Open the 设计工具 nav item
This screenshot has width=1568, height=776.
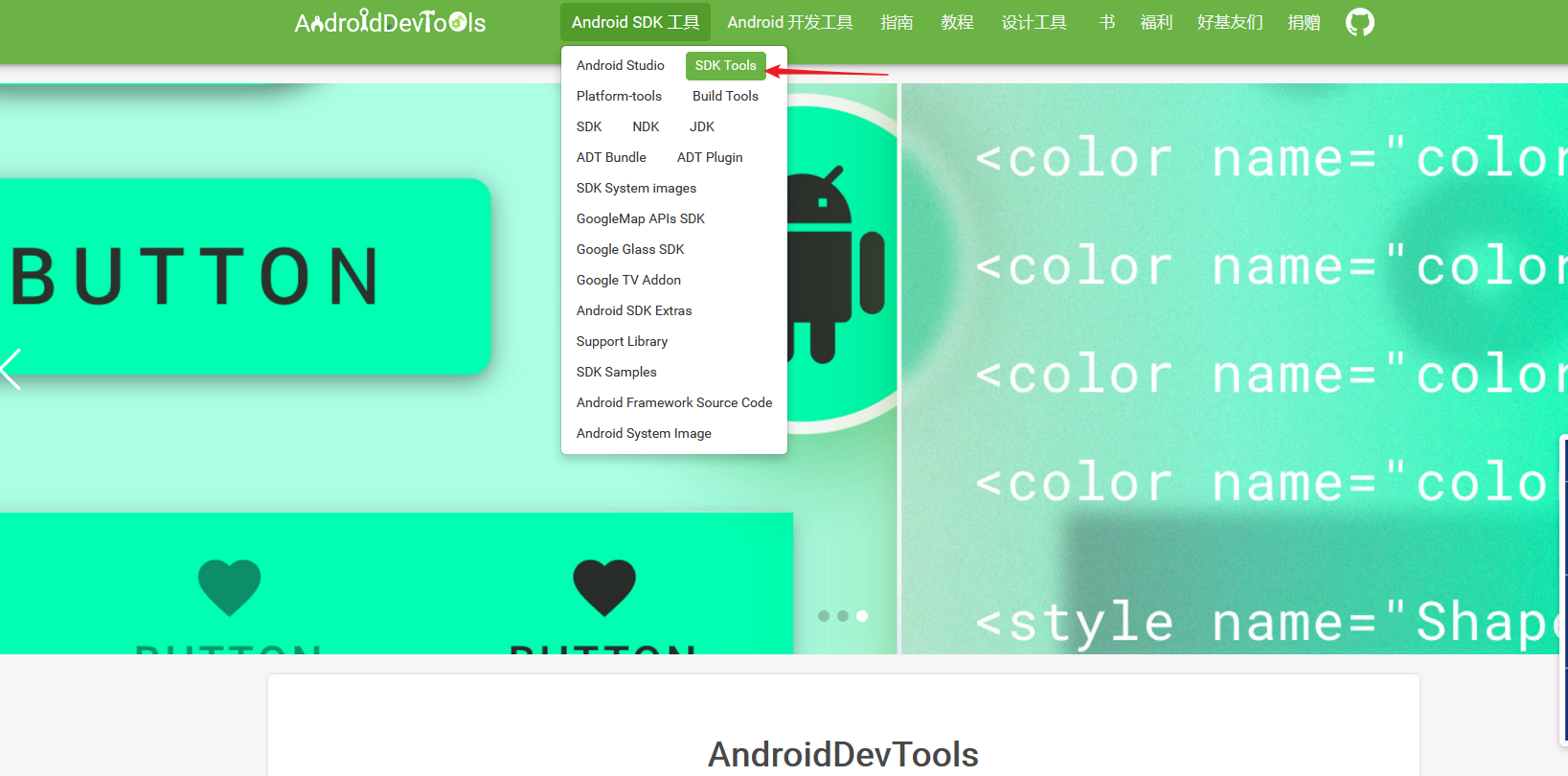point(1034,22)
